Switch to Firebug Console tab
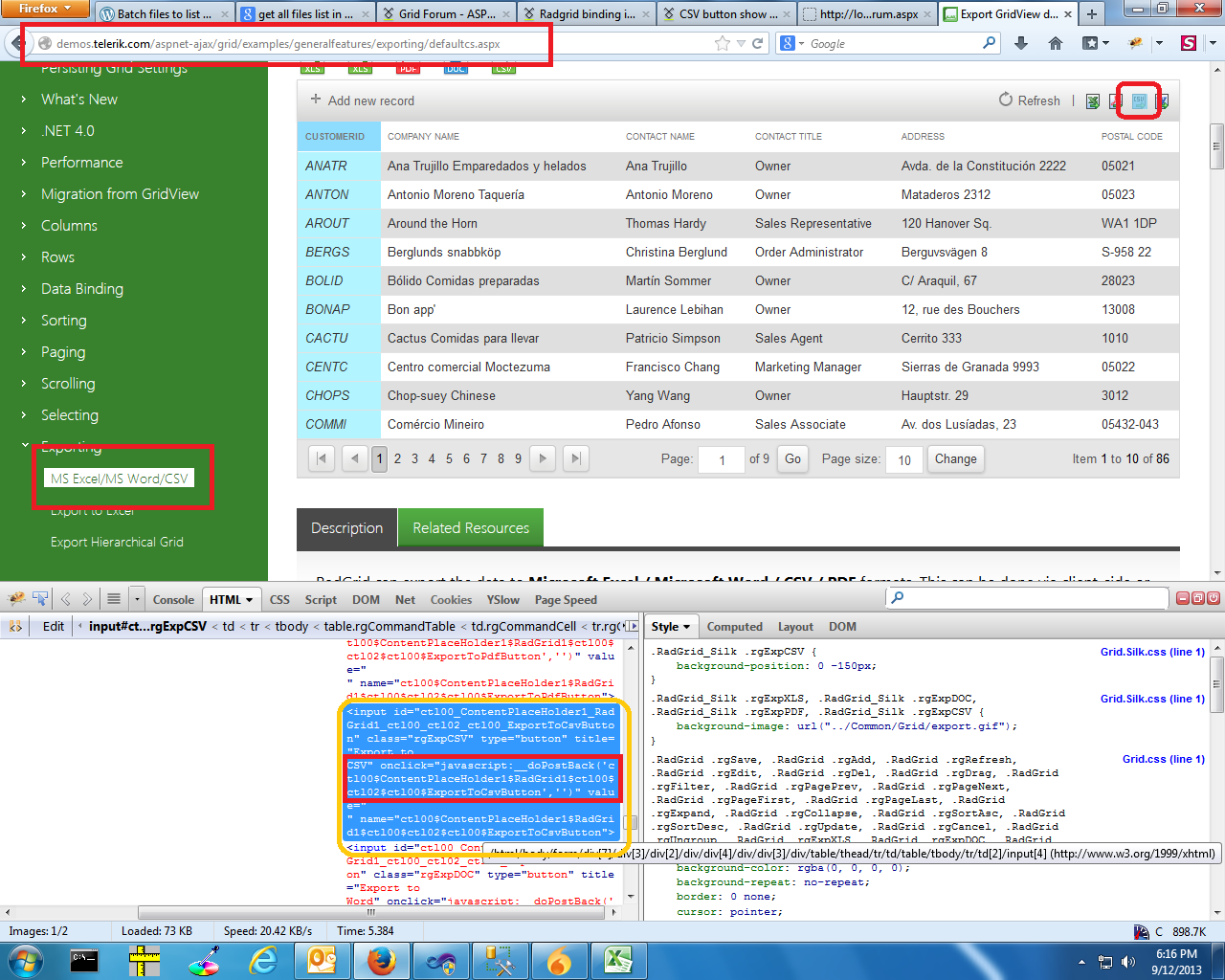This screenshot has width=1225, height=980. pos(173,600)
